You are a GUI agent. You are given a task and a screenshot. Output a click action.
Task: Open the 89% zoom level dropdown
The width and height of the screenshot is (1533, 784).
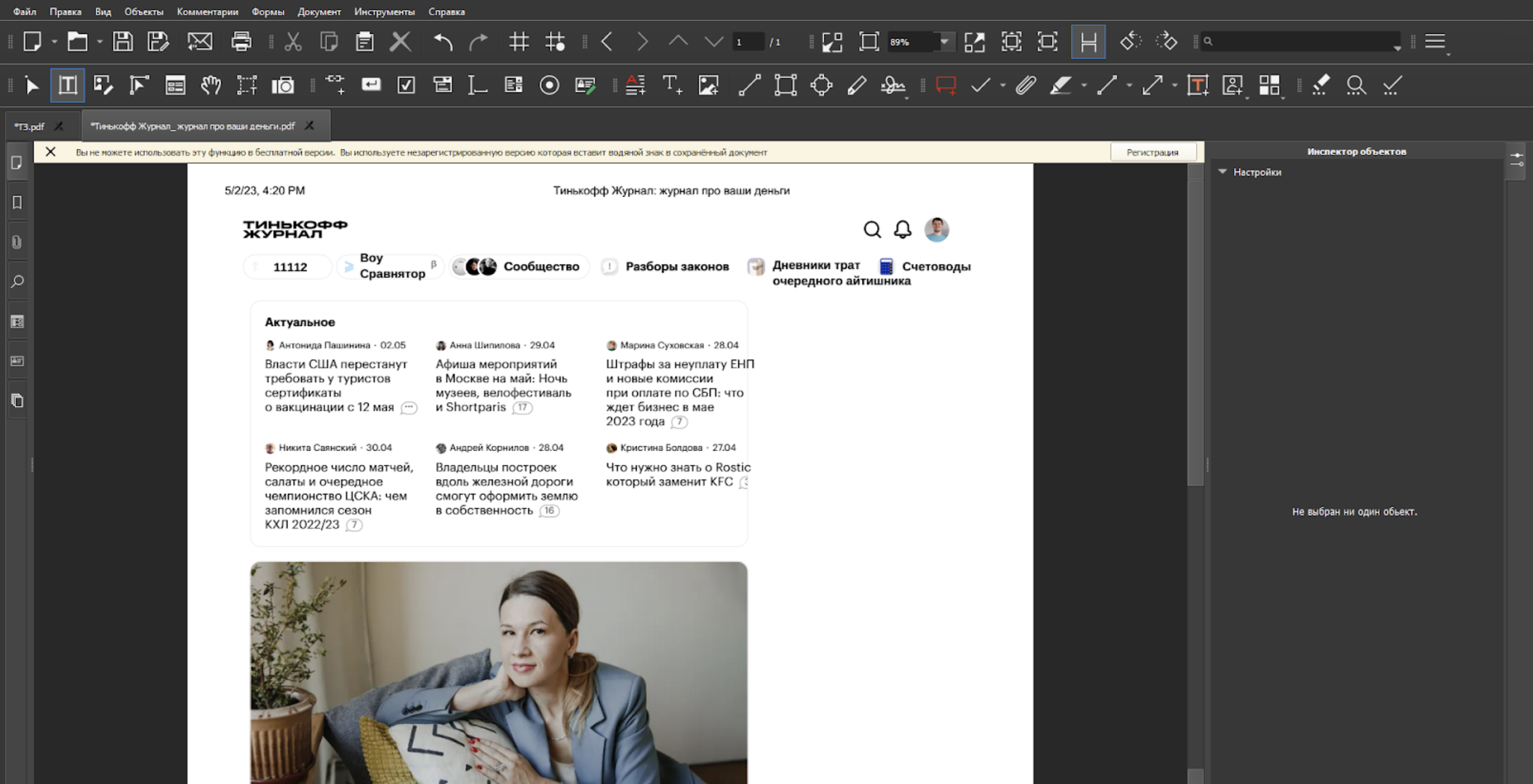click(944, 42)
